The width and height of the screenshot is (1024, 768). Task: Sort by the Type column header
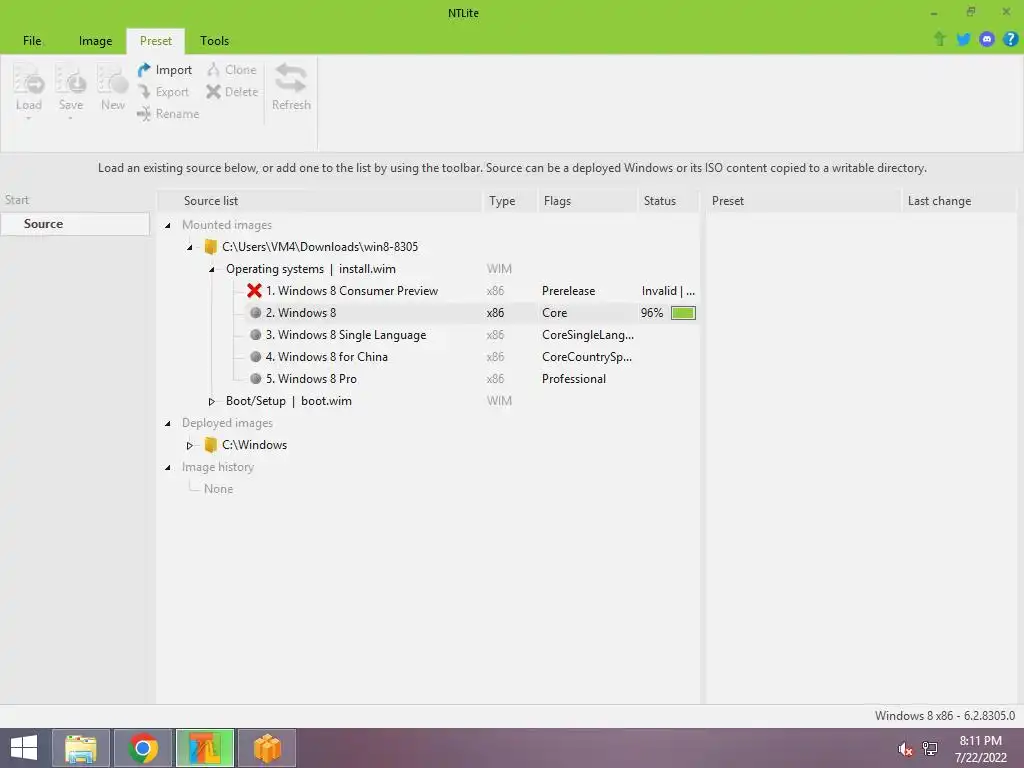[x=509, y=200]
